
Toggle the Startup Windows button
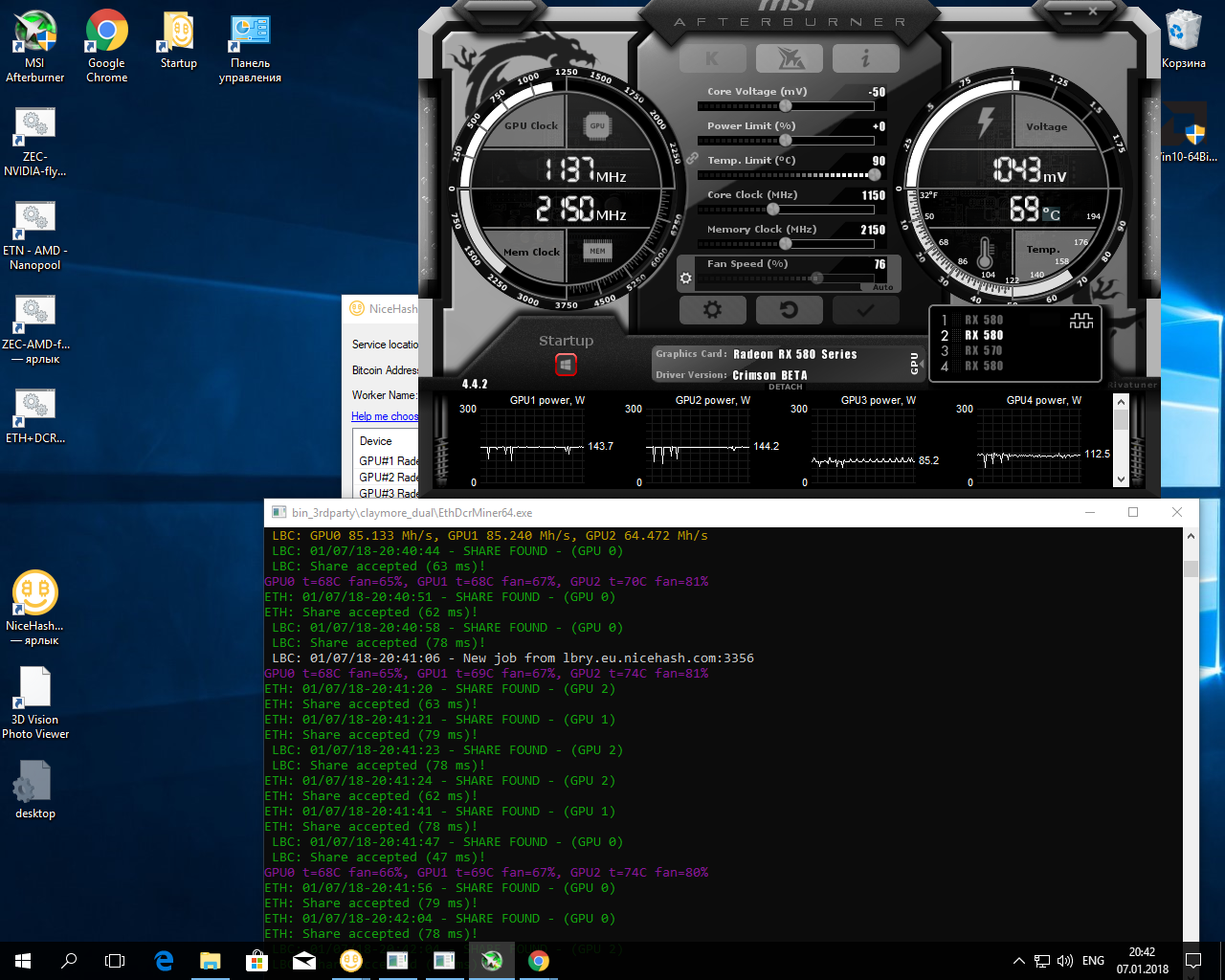coord(566,365)
